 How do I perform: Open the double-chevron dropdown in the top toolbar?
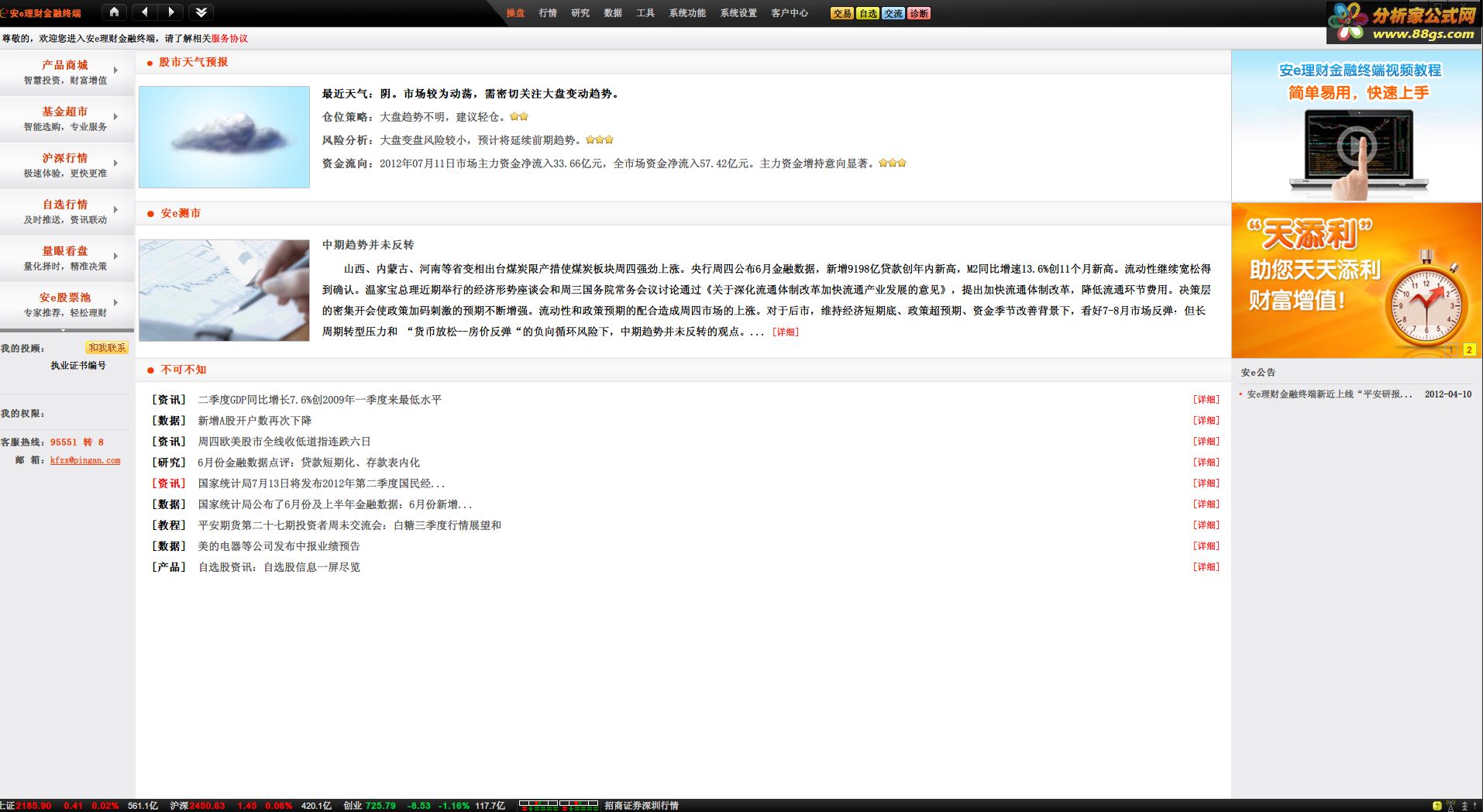coord(201,12)
